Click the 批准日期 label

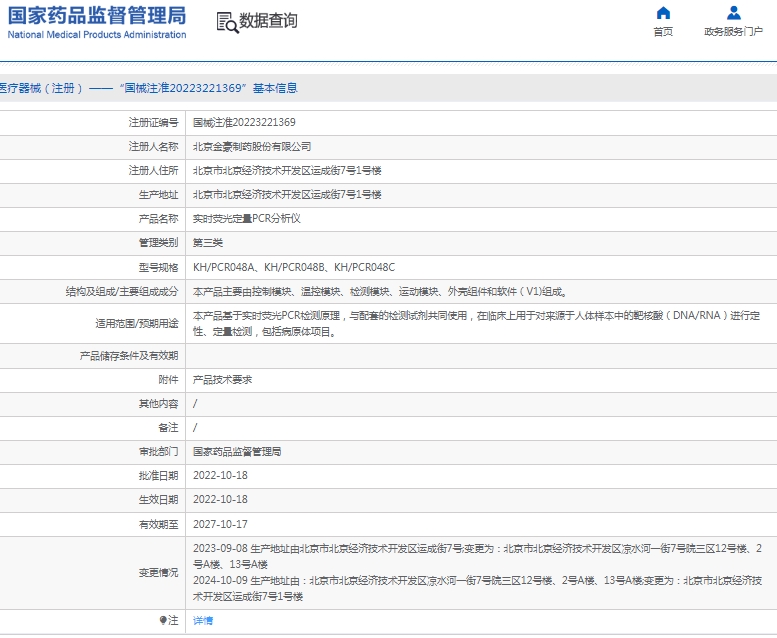[158, 475]
